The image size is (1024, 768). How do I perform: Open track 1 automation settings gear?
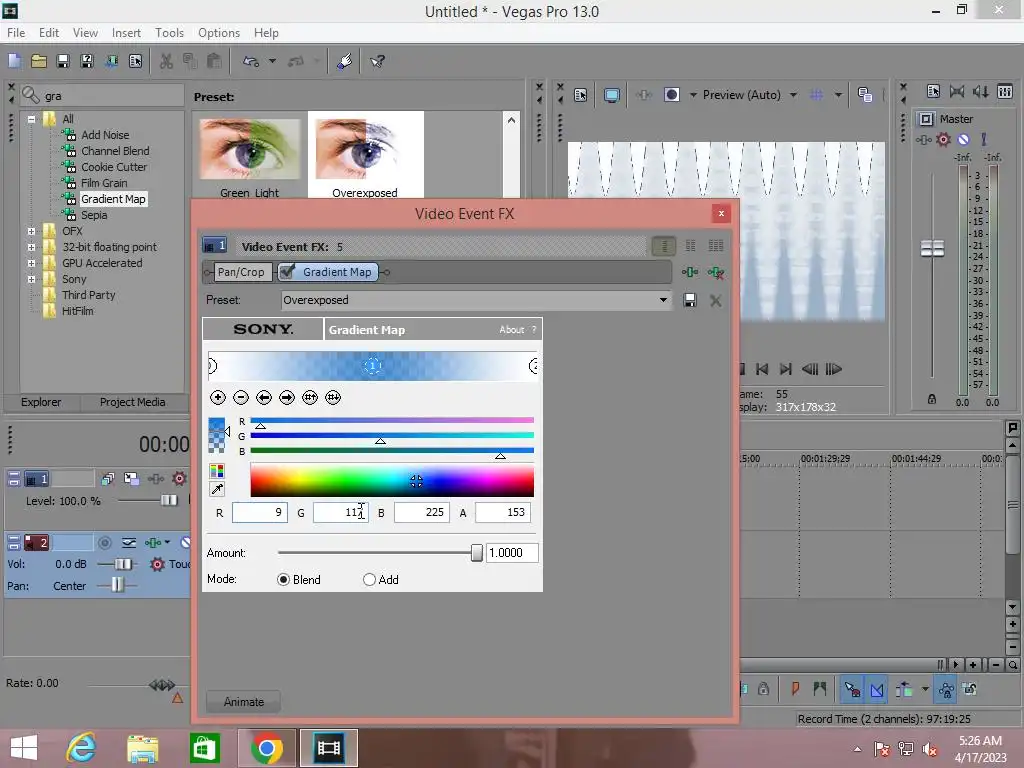[x=179, y=479]
